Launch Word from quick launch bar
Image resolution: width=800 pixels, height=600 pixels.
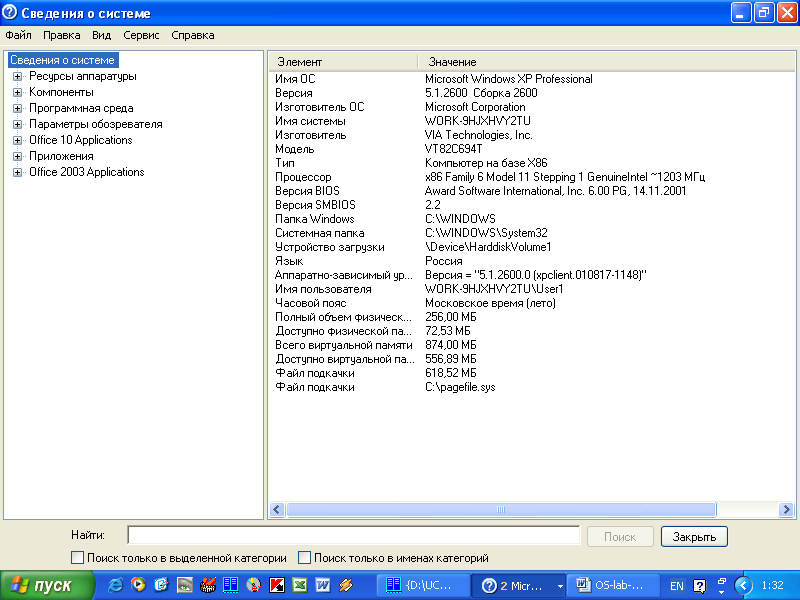click(x=322, y=585)
